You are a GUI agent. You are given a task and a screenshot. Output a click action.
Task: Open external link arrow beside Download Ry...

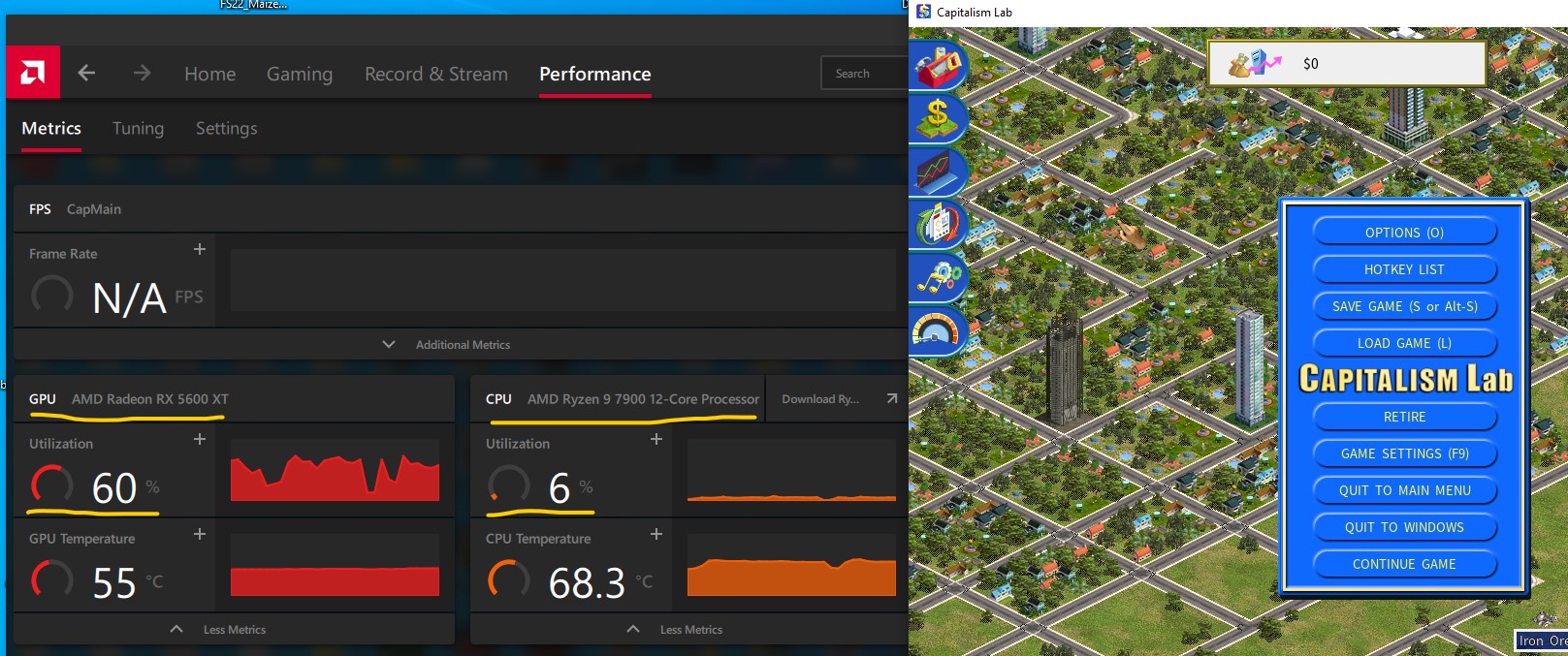pos(891,398)
